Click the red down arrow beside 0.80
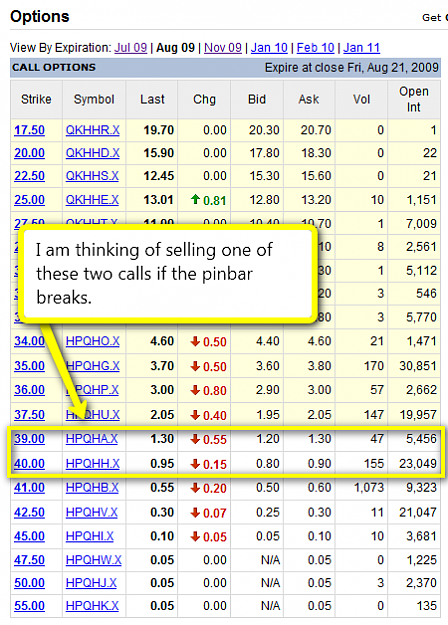 [x=195, y=390]
